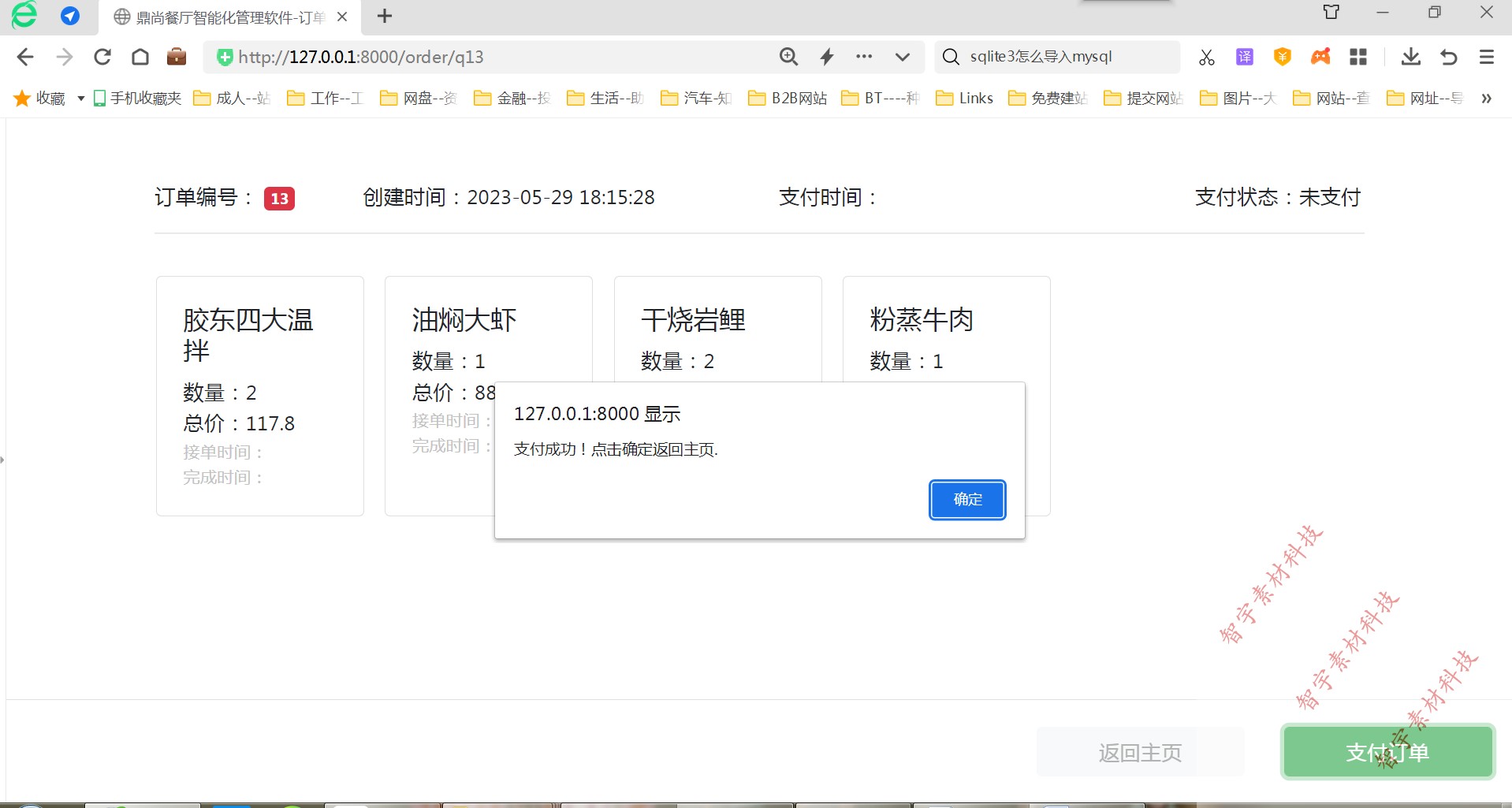Open the B2B网站 bookmark folder
The width and height of the screenshot is (1512, 808).
[788, 98]
